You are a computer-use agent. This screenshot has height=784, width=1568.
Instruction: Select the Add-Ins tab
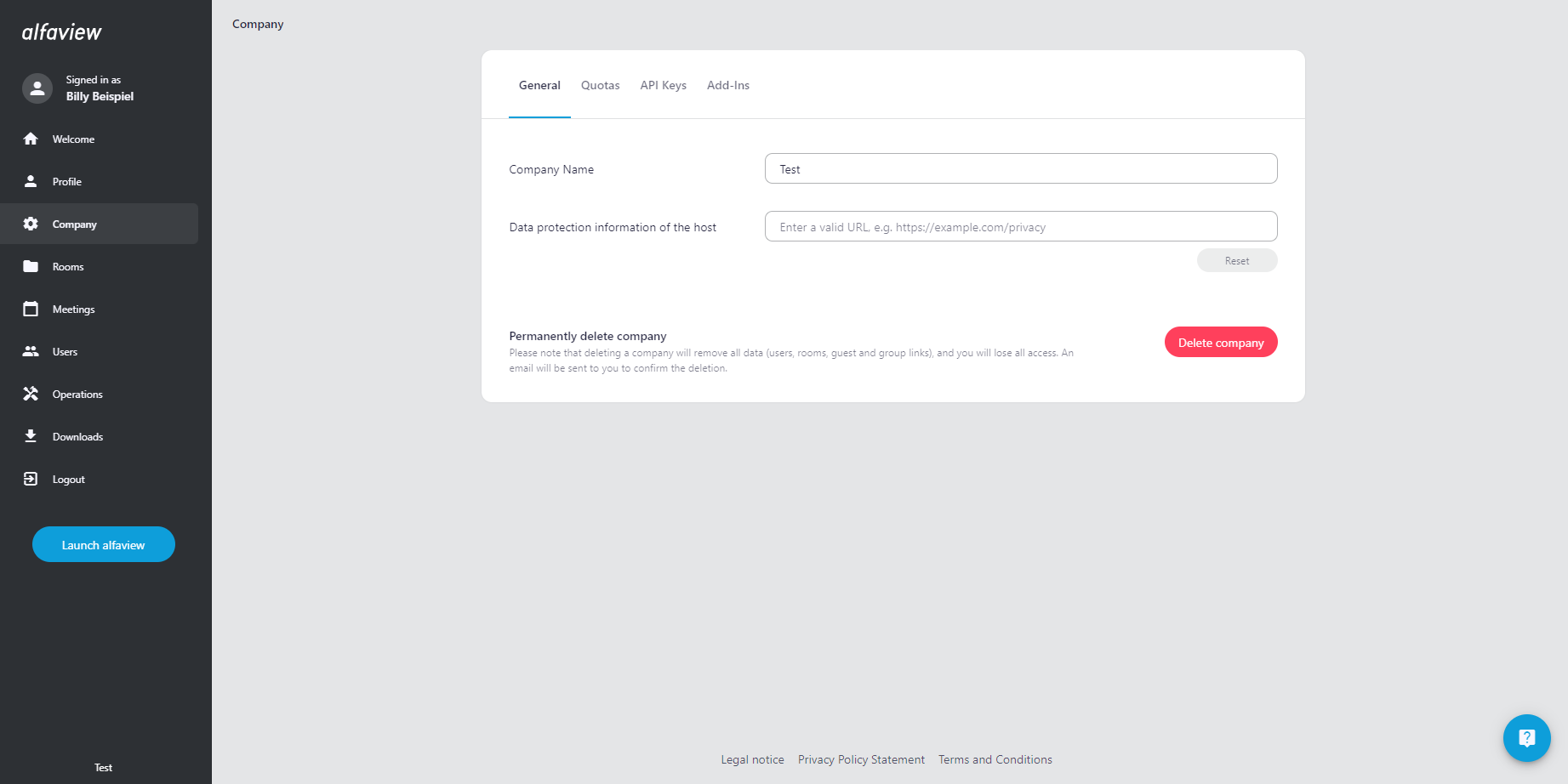(727, 85)
